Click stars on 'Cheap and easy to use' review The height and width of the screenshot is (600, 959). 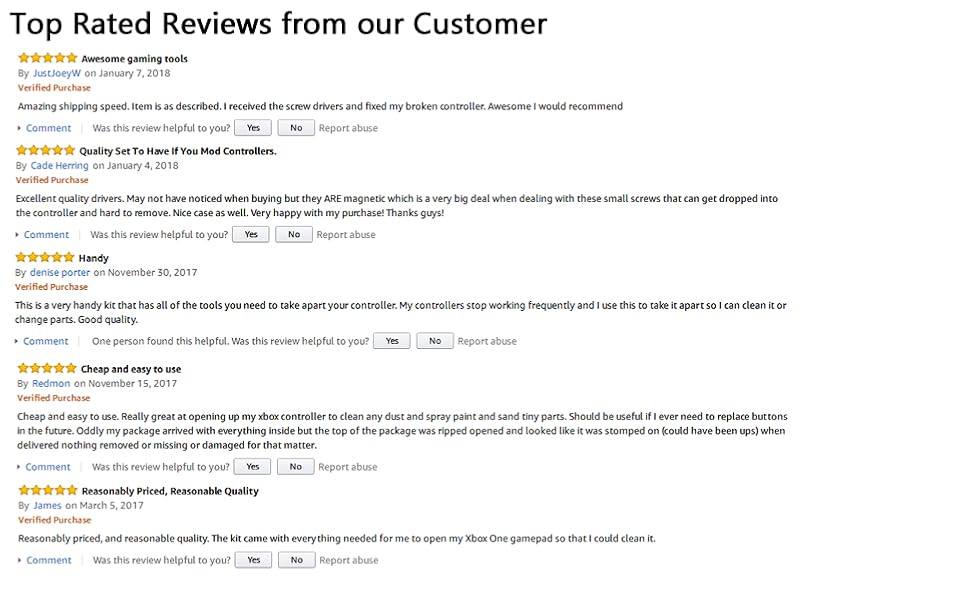tap(47, 368)
